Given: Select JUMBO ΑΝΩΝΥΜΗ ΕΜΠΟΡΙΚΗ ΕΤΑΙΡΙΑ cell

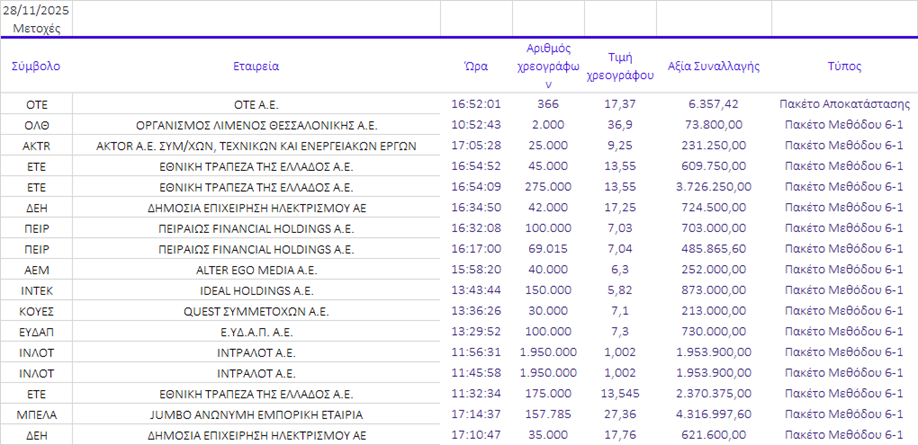Looking at the screenshot, I should point(256,415).
